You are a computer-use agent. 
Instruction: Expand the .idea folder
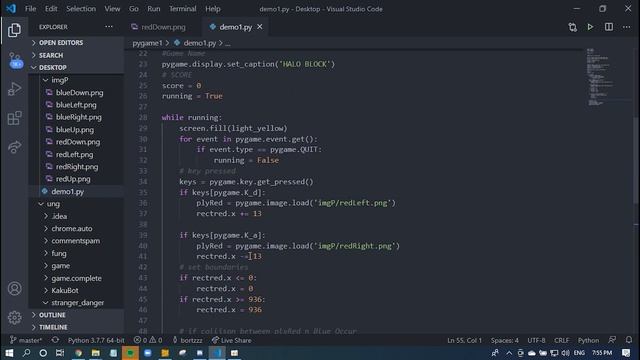click(x=77, y=216)
